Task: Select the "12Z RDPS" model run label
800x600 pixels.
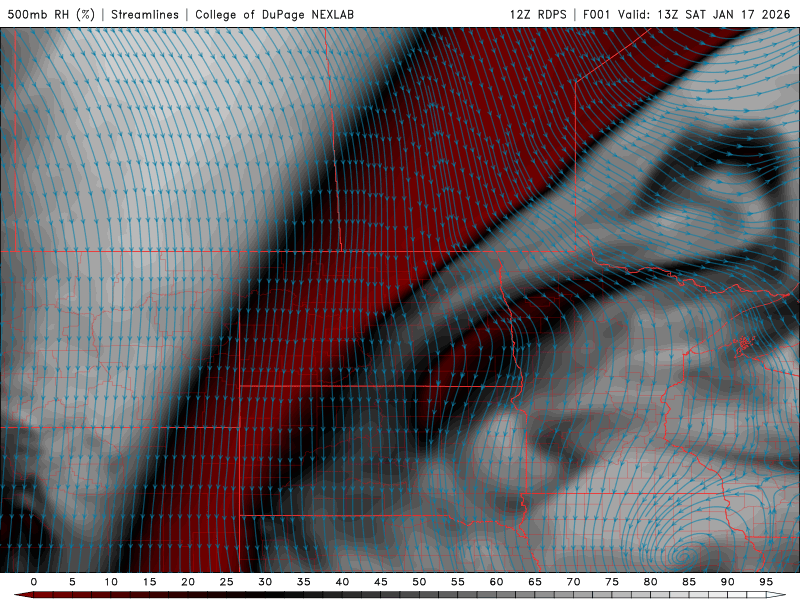Action: pos(538,14)
